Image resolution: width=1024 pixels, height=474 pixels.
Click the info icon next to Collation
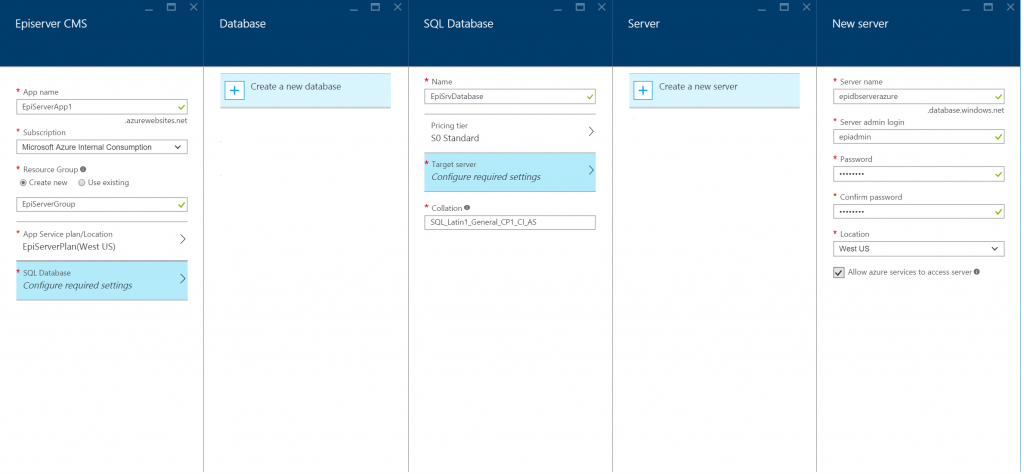click(x=467, y=208)
